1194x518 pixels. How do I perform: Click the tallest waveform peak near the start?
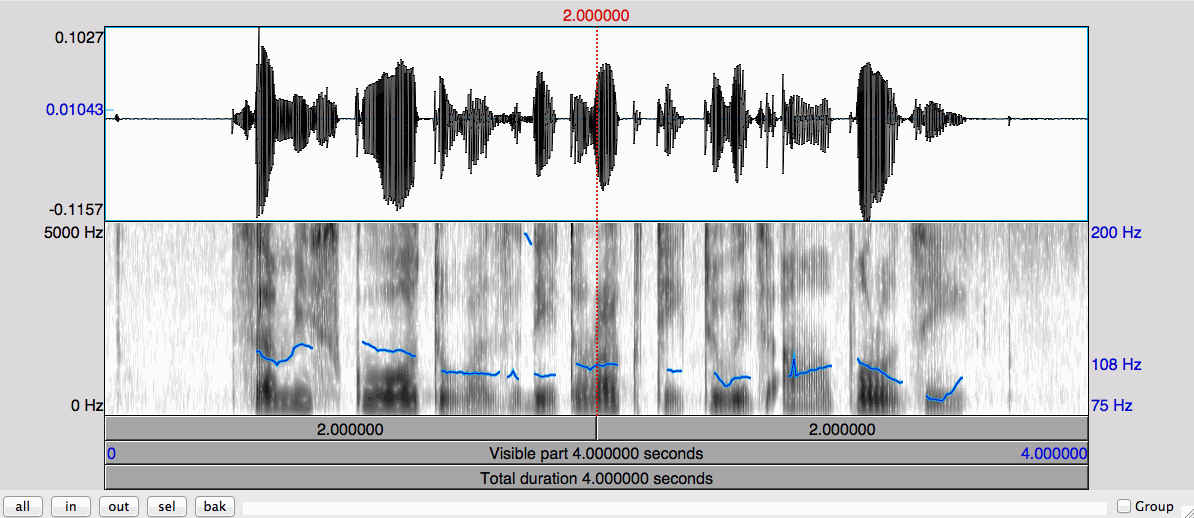[x=259, y=60]
